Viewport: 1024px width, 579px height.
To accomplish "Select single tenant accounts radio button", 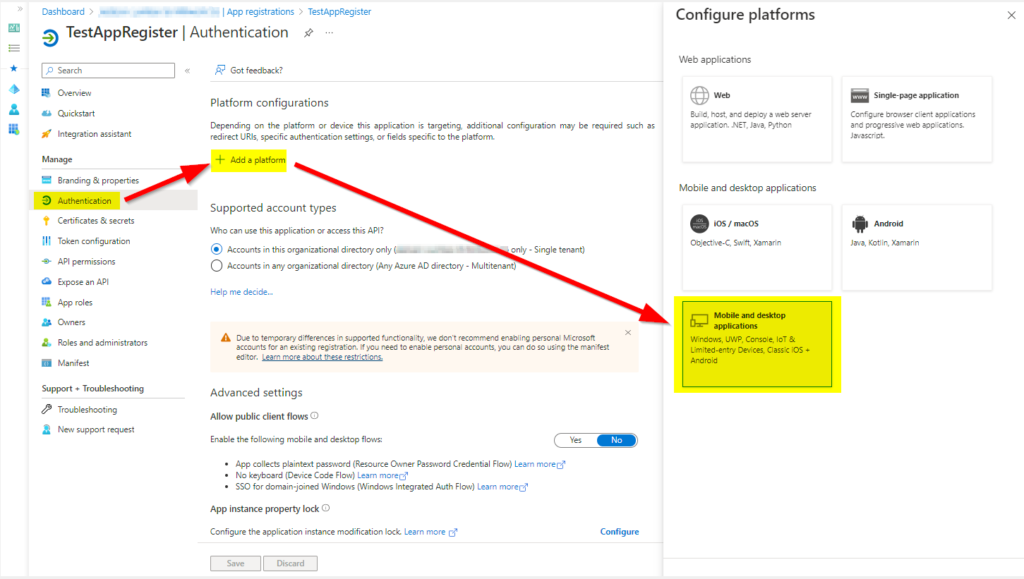I will [x=217, y=249].
